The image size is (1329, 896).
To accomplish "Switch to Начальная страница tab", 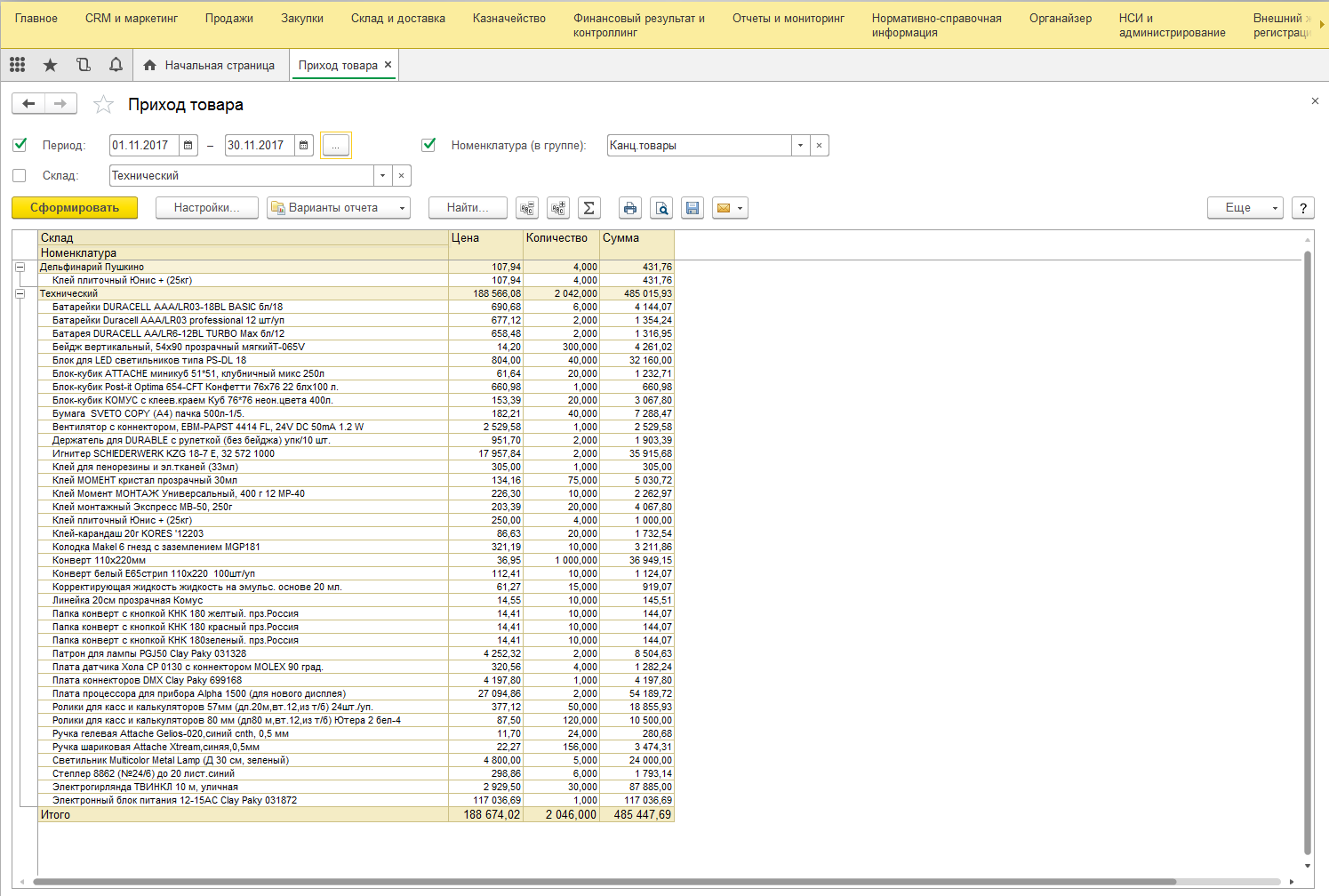I will pyautogui.click(x=212, y=65).
